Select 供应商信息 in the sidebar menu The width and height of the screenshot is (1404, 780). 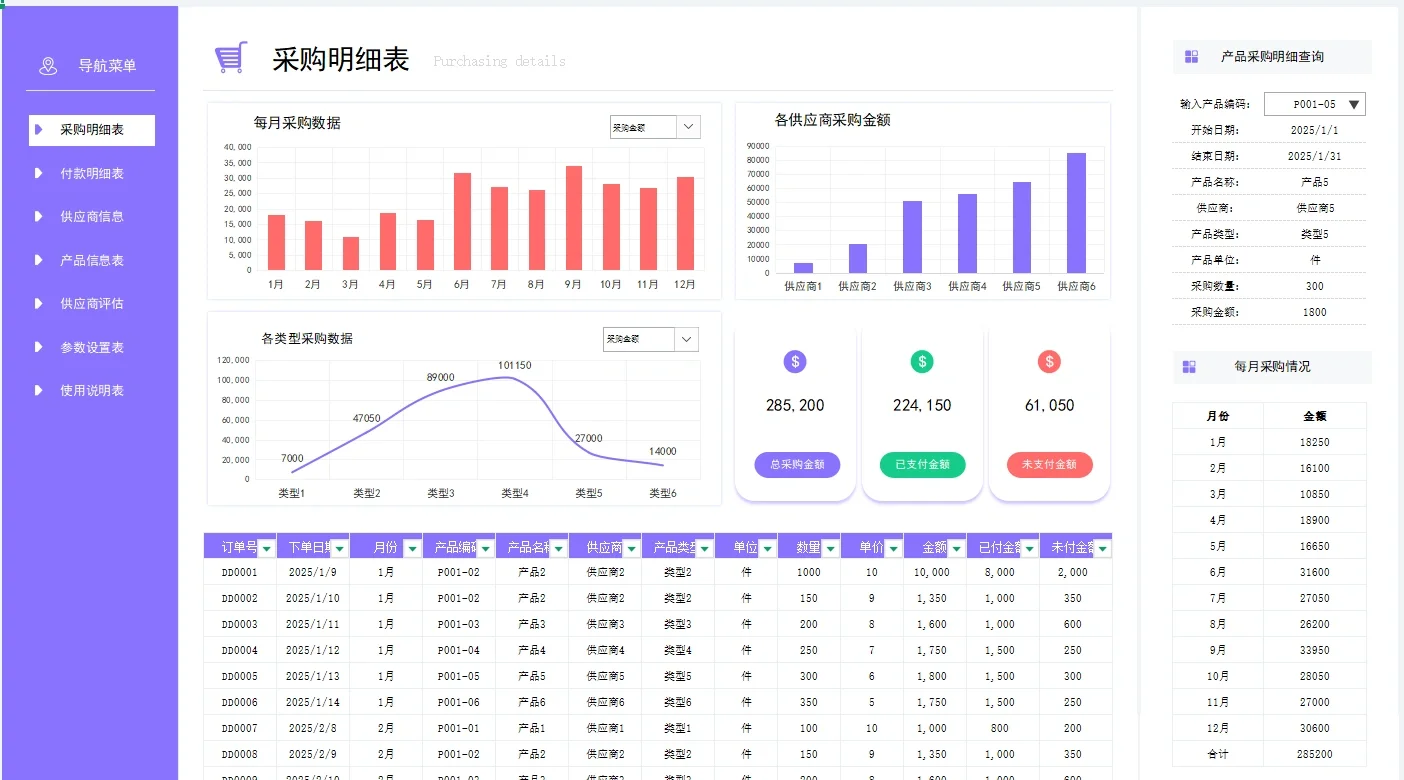click(91, 216)
